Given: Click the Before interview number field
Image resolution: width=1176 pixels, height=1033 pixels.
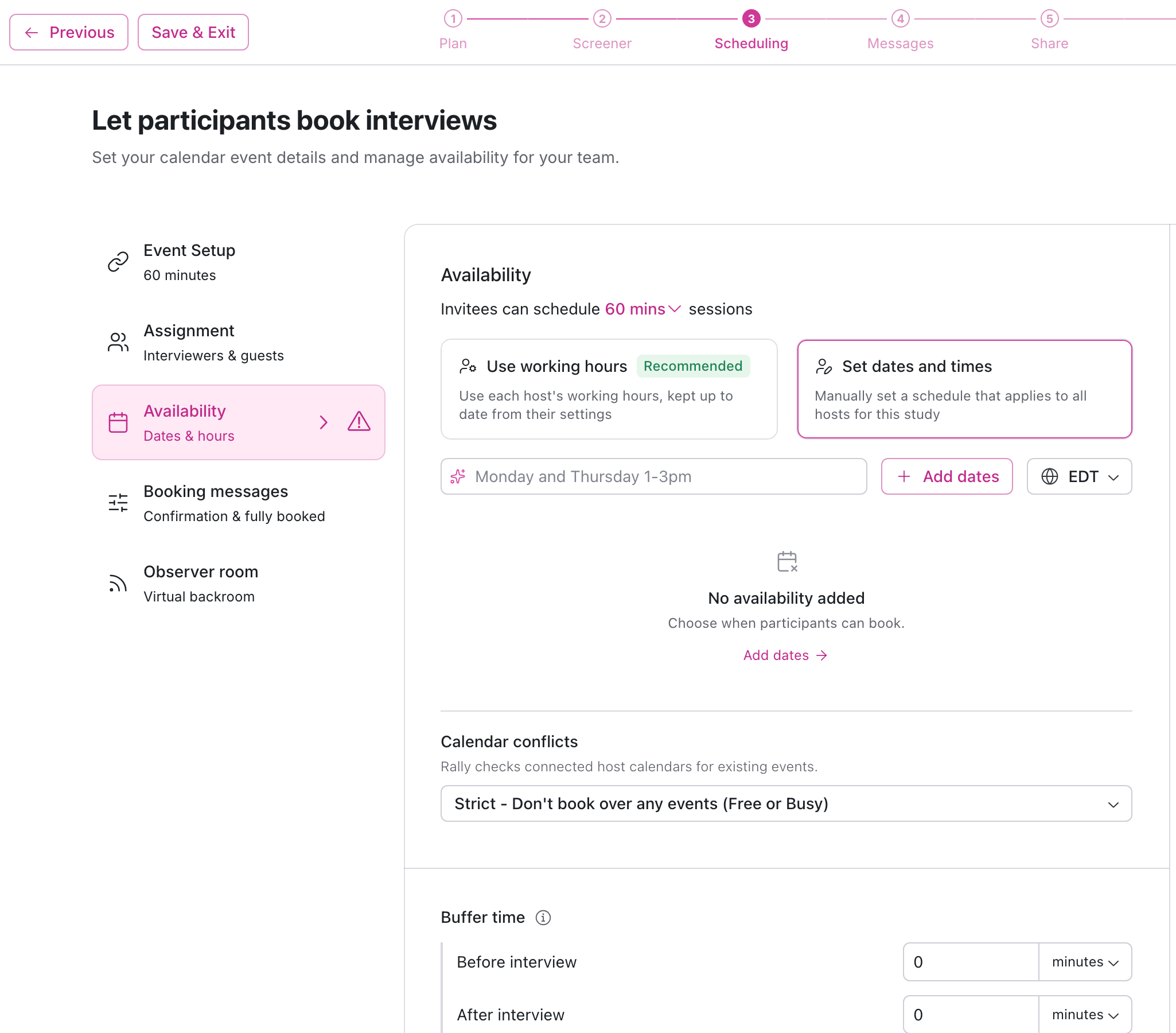Looking at the screenshot, I should pyautogui.click(x=971, y=962).
